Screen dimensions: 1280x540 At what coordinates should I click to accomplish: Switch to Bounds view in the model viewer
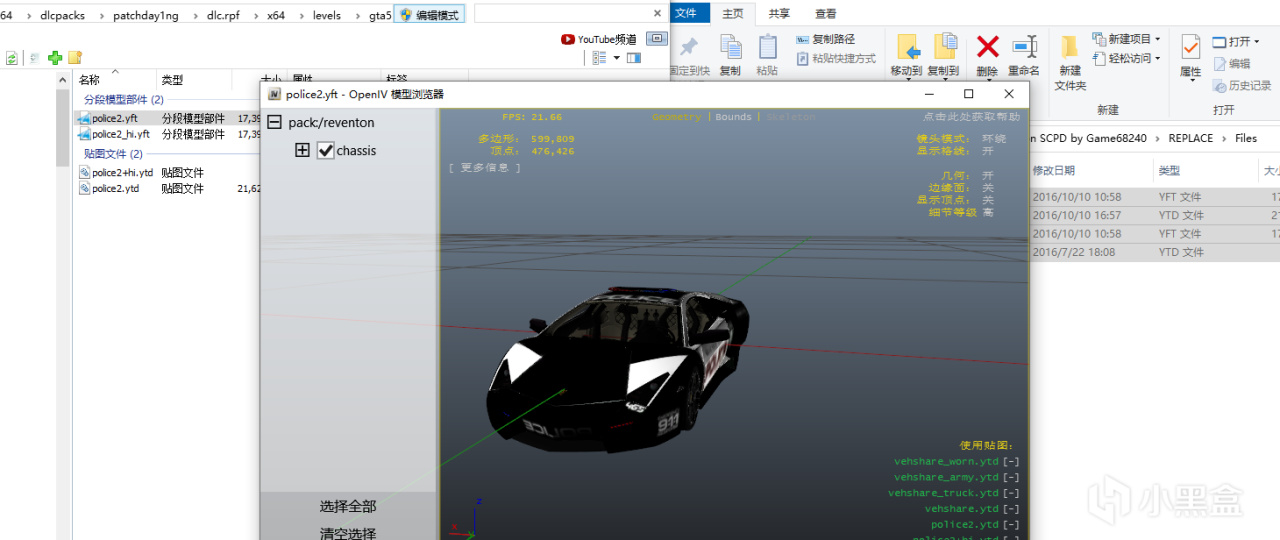[x=733, y=117]
